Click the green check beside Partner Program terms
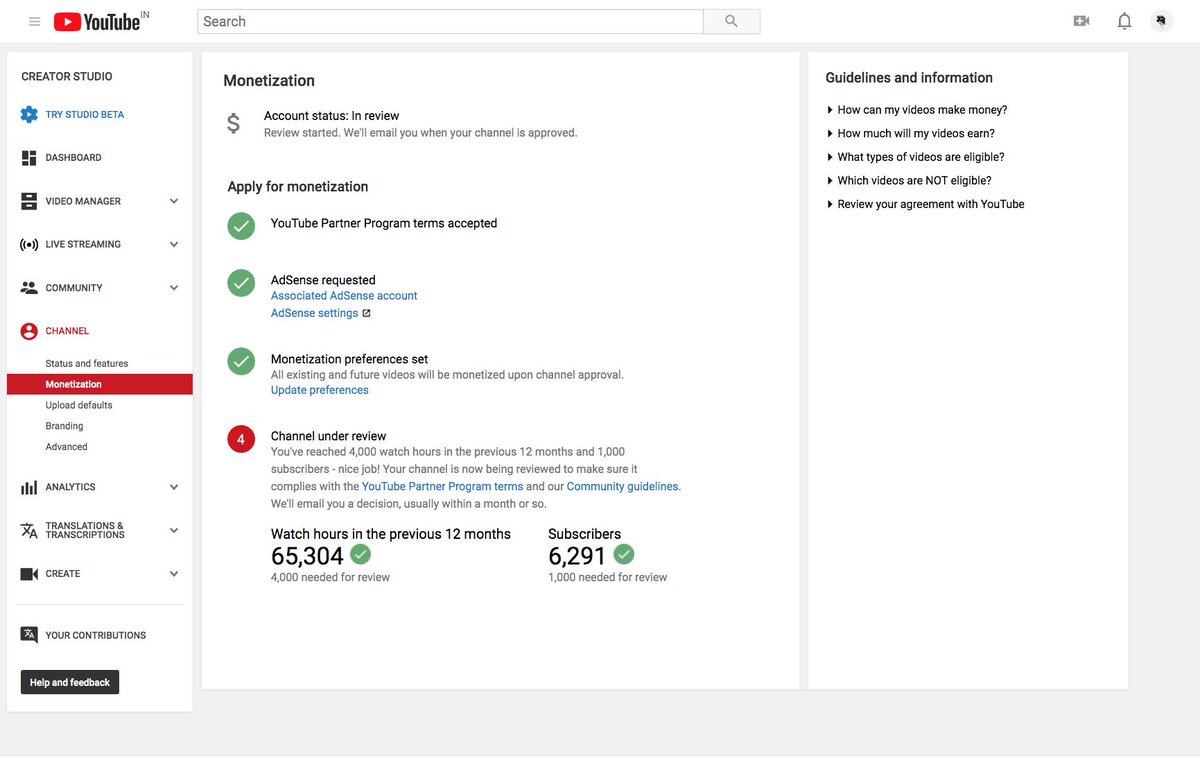 click(241, 226)
